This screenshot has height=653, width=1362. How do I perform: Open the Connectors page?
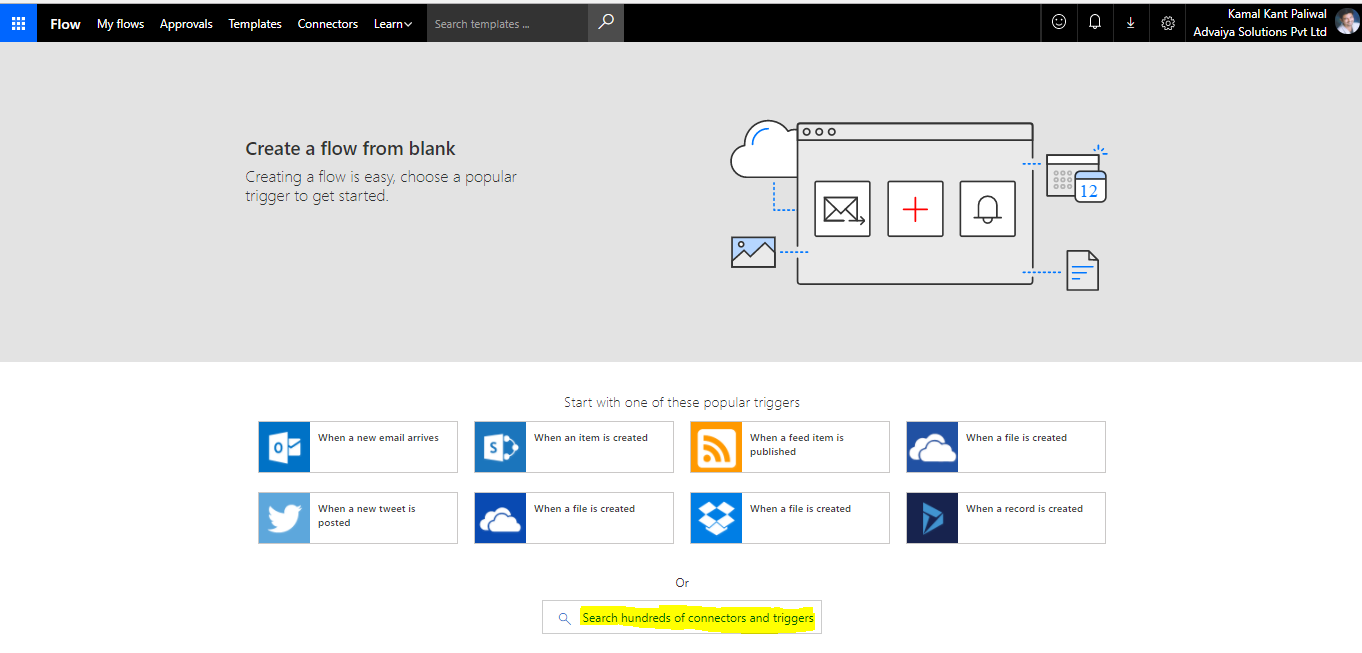327,24
